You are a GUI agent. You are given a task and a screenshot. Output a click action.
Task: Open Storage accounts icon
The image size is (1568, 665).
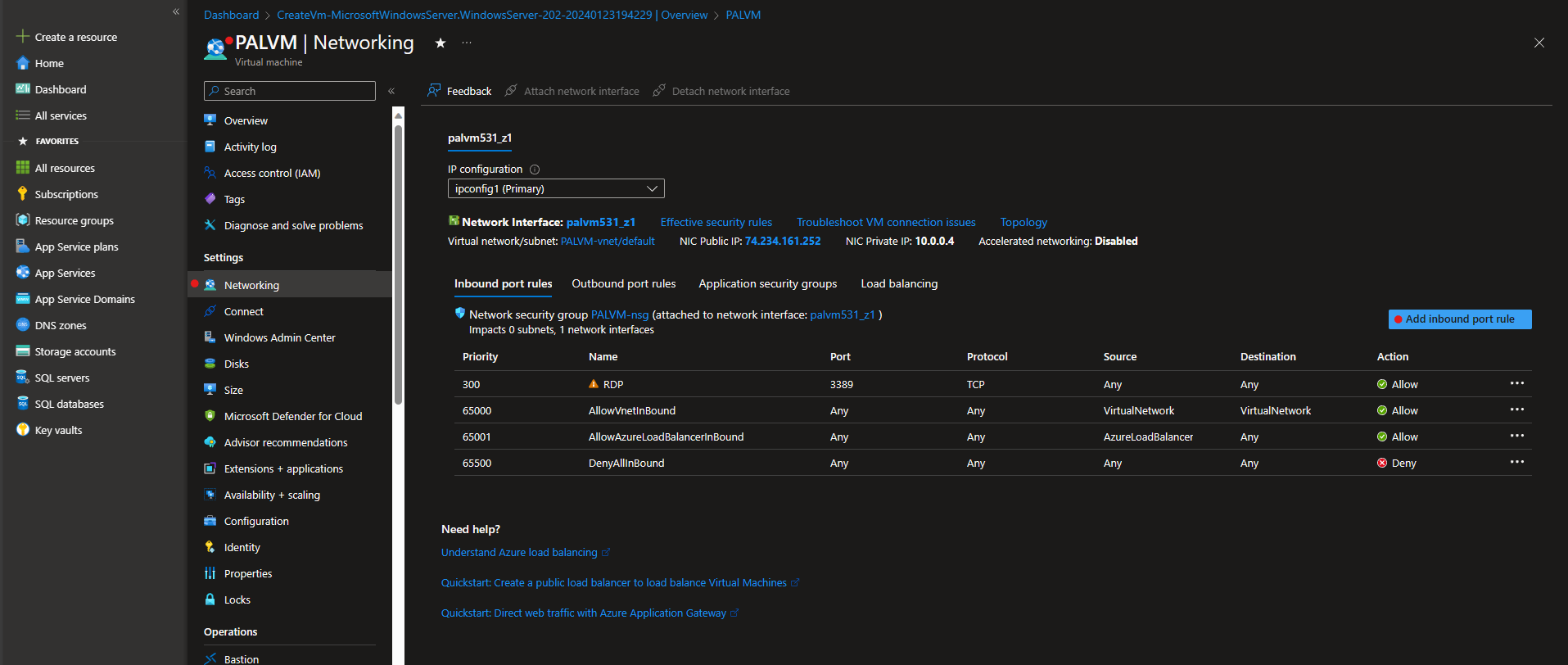pos(23,351)
